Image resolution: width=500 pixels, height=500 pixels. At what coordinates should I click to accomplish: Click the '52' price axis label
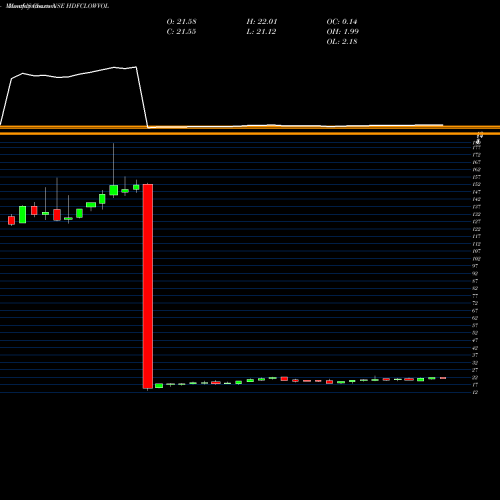tap(475, 333)
